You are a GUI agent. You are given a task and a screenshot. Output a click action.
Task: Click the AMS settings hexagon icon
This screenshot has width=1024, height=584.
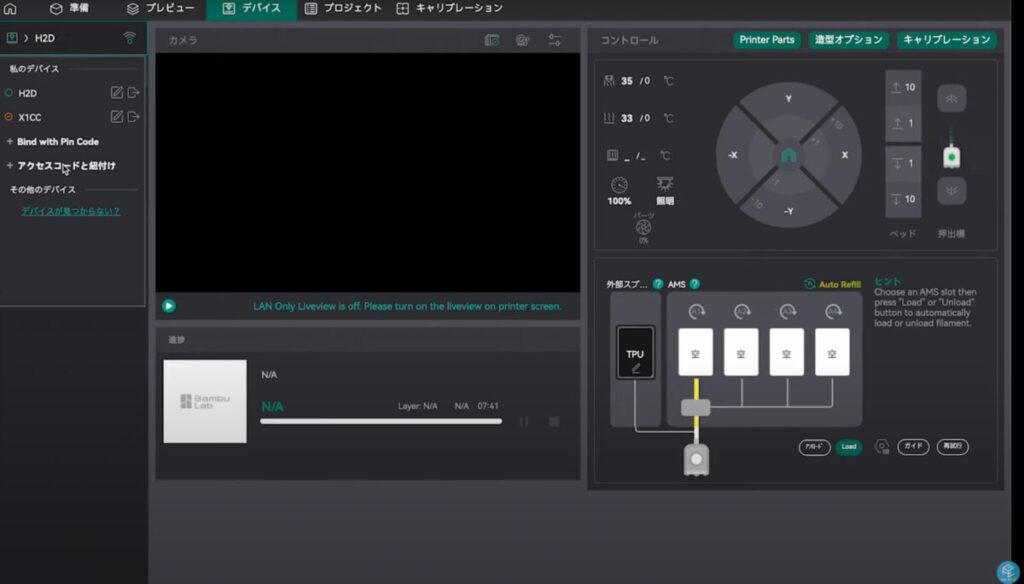(x=881, y=447)
